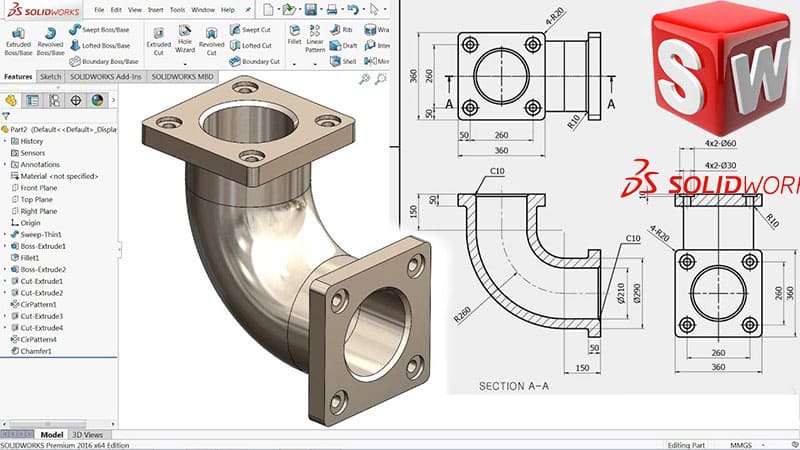Open the ConfigurationManager tab
This screenshot has width=800, height=450.
point(54,100)
